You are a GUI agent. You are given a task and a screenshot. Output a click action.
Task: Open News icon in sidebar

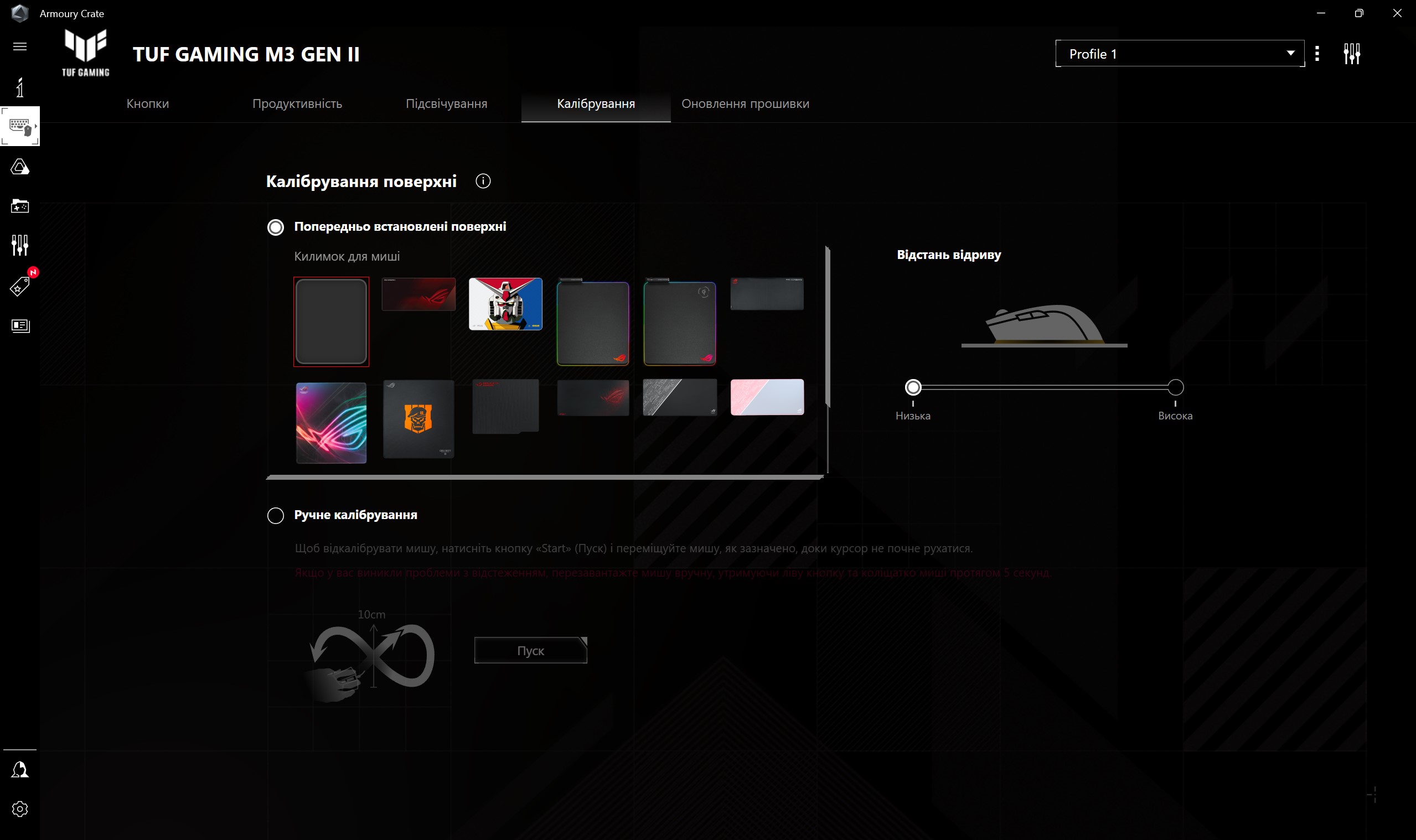tap(20, 325)
